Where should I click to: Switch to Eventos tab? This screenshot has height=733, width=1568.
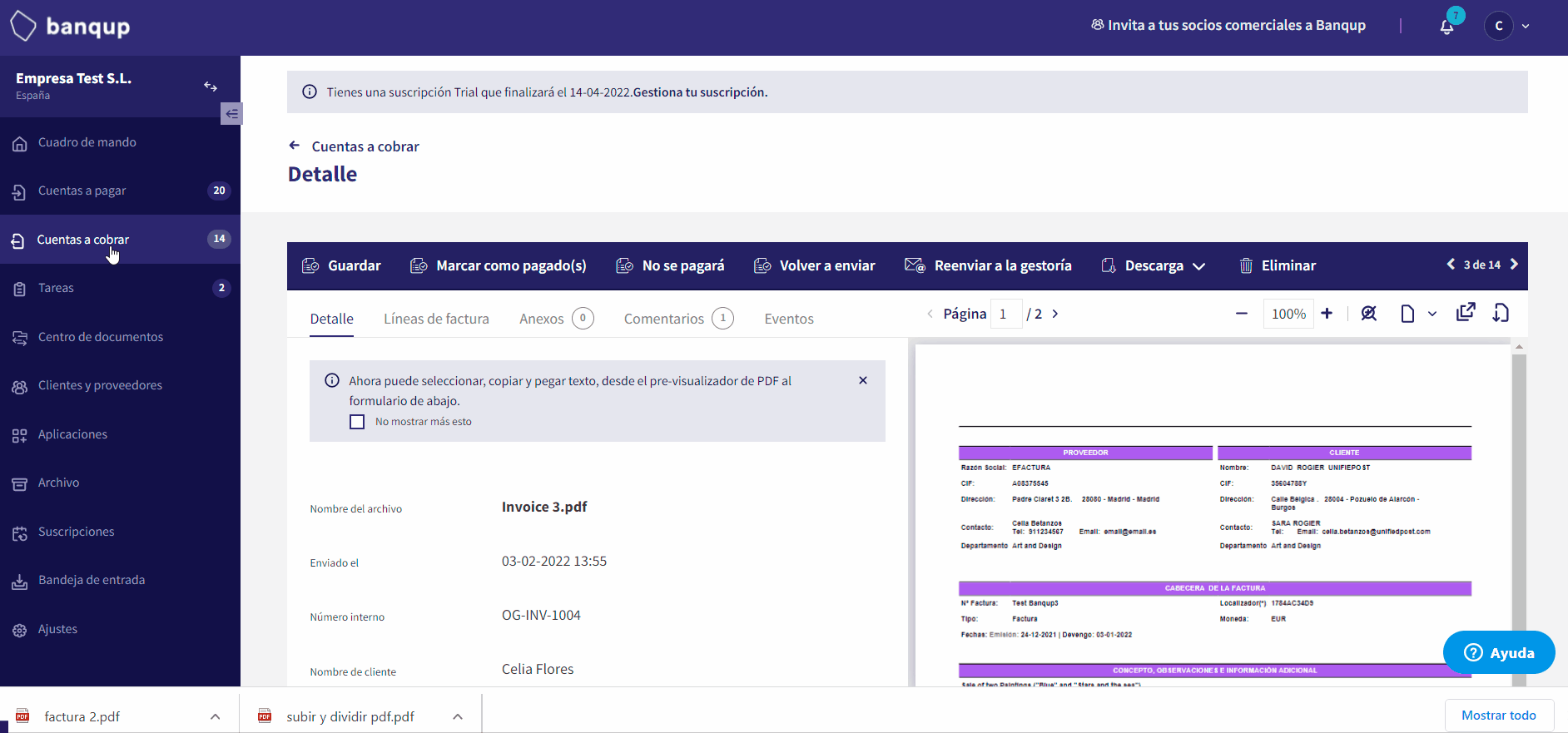pos(789,319)
